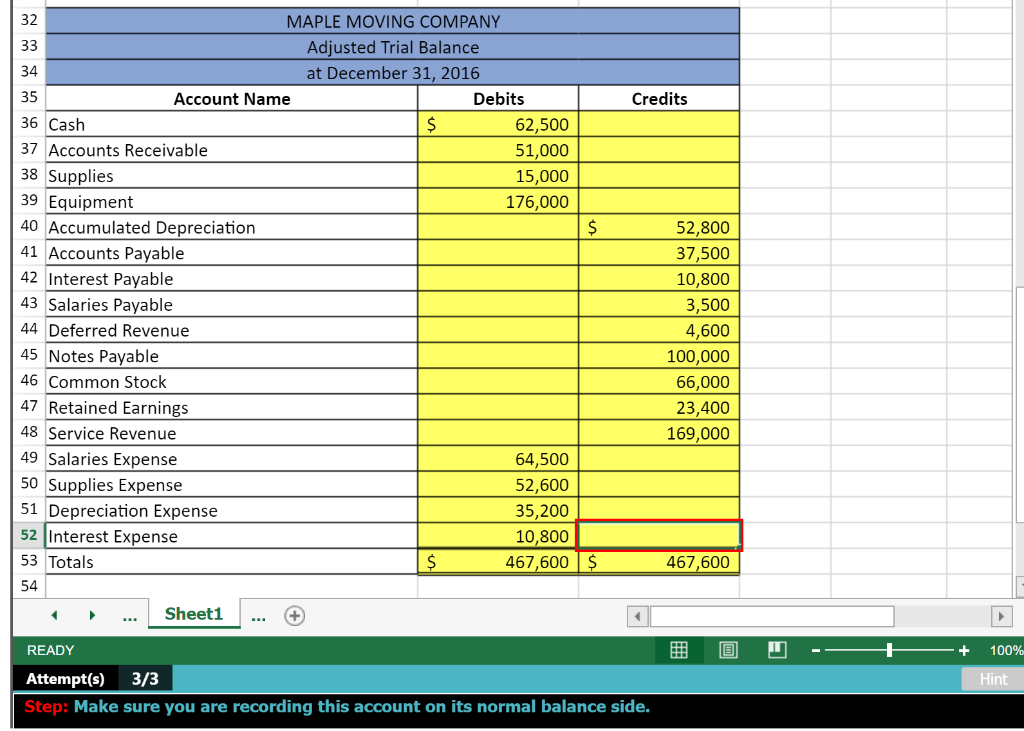Click the Service Revenue name cell
Screen dimensions: 1024x731
(x=232, y=433)
